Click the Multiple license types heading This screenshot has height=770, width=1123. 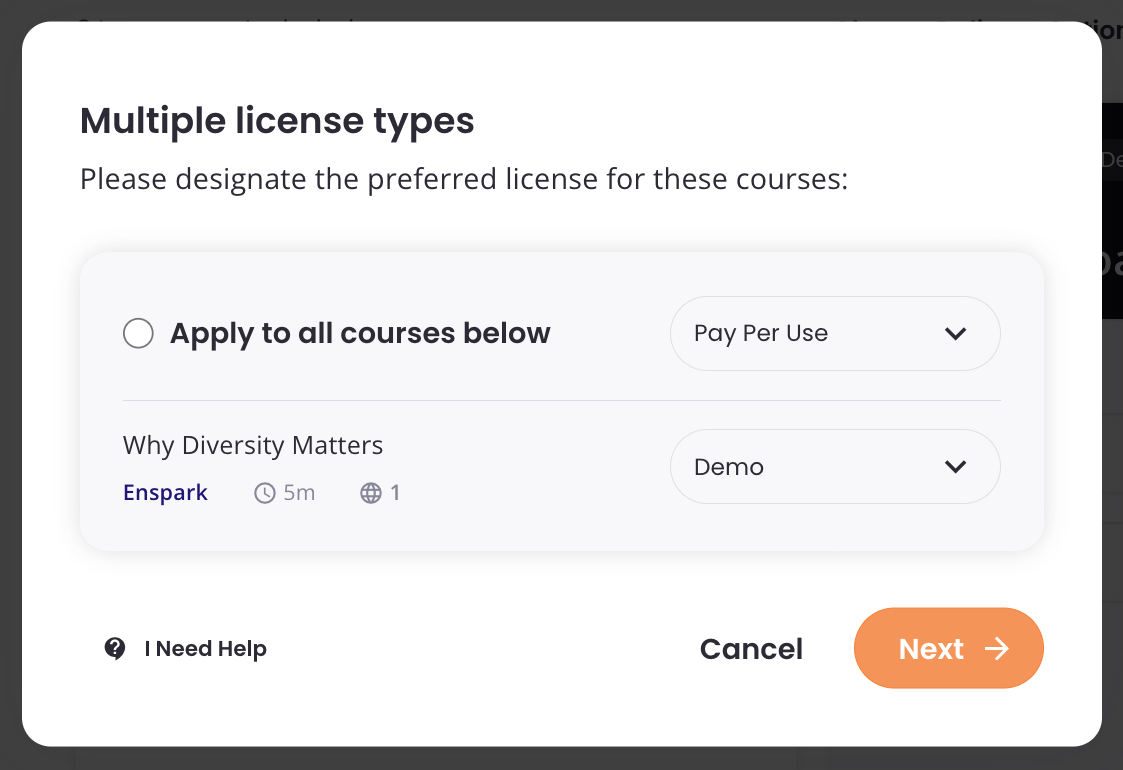coord(277,121)
